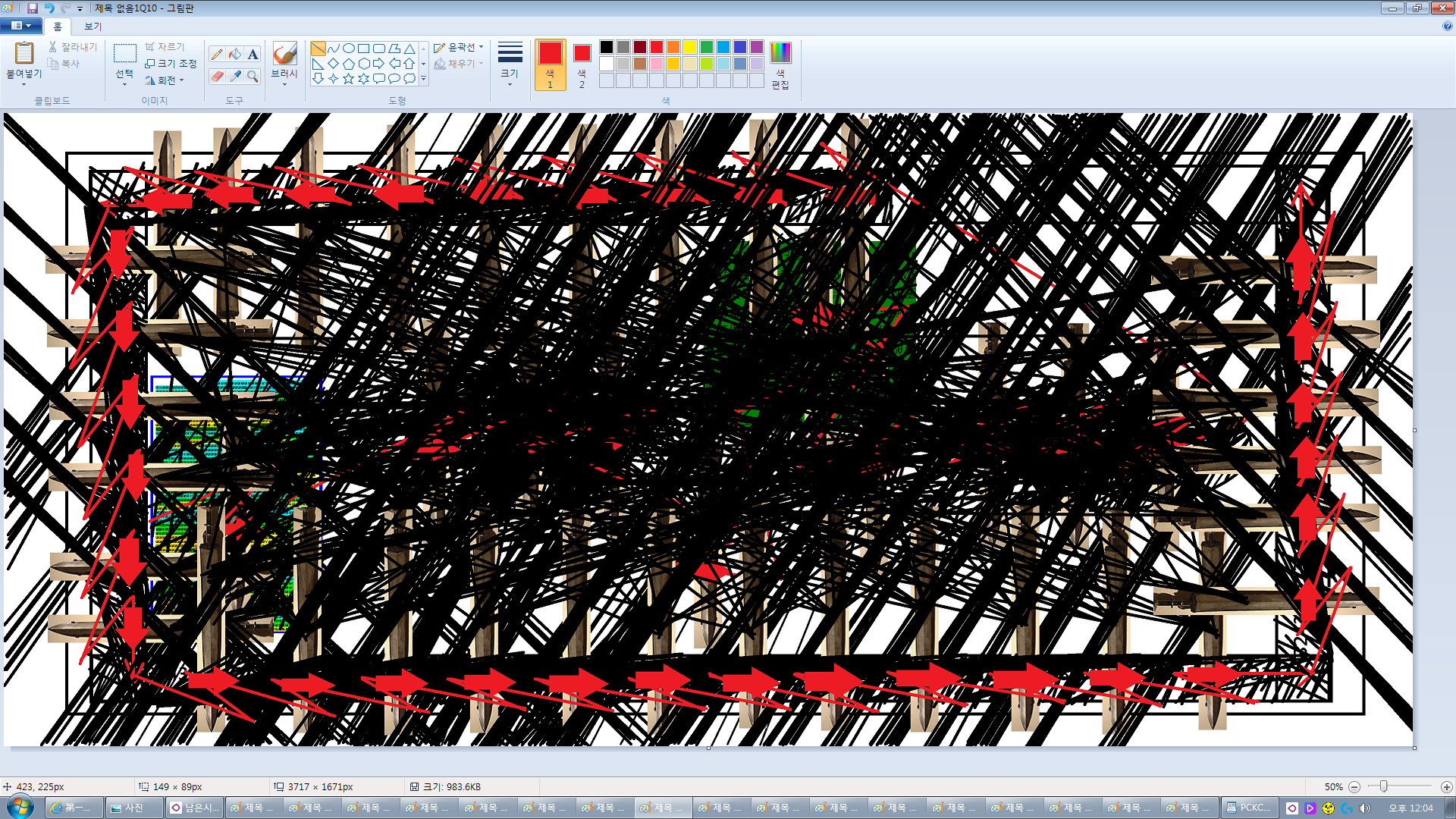Screen dimensions: 1456x819
Task: Open the 사진 taskbar window
Action: pos(134,808)
